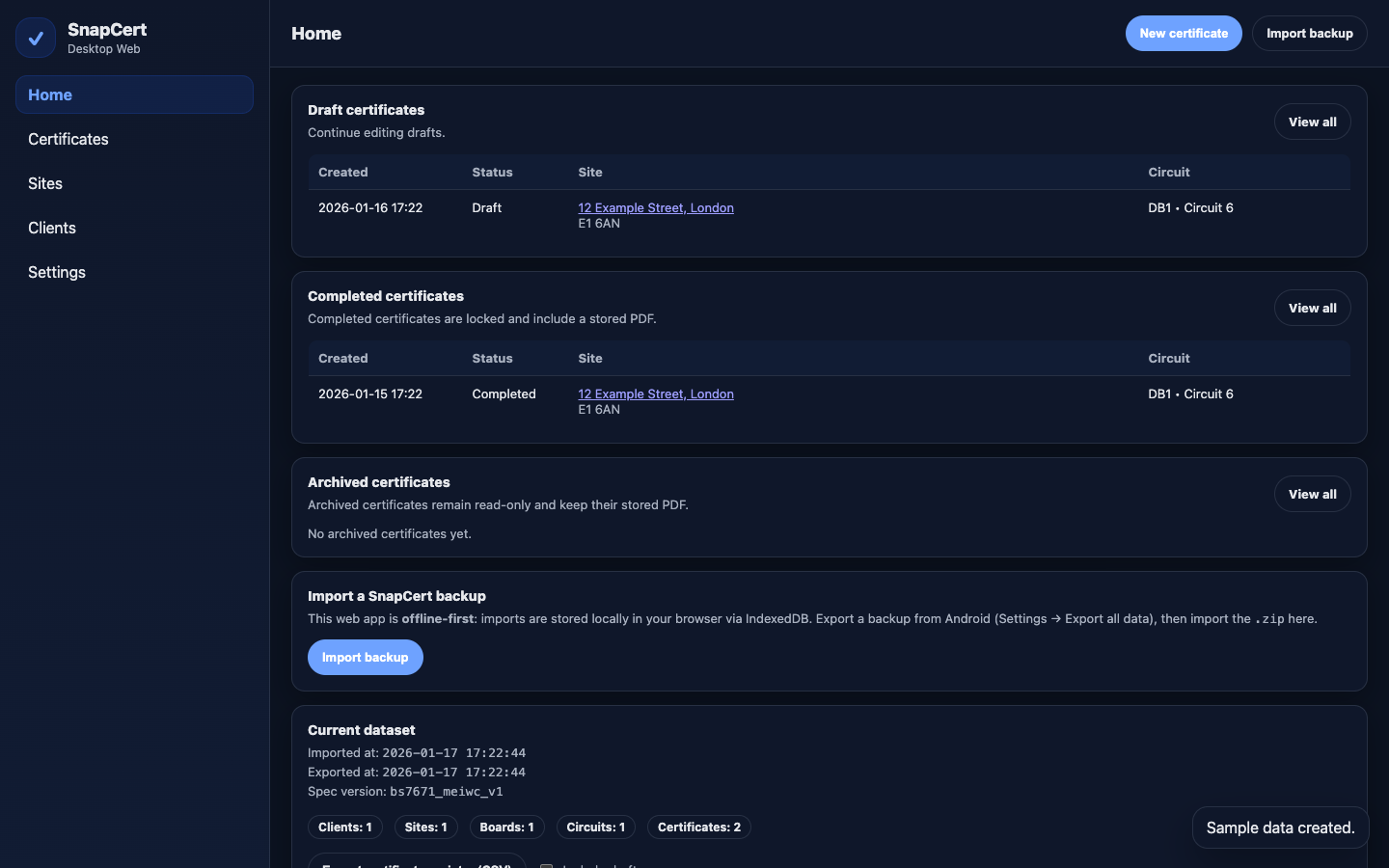Click the SnapCert checkmark logo icon
The height and width of the screenshot is (868, 1389).
(x=36, y=39)
